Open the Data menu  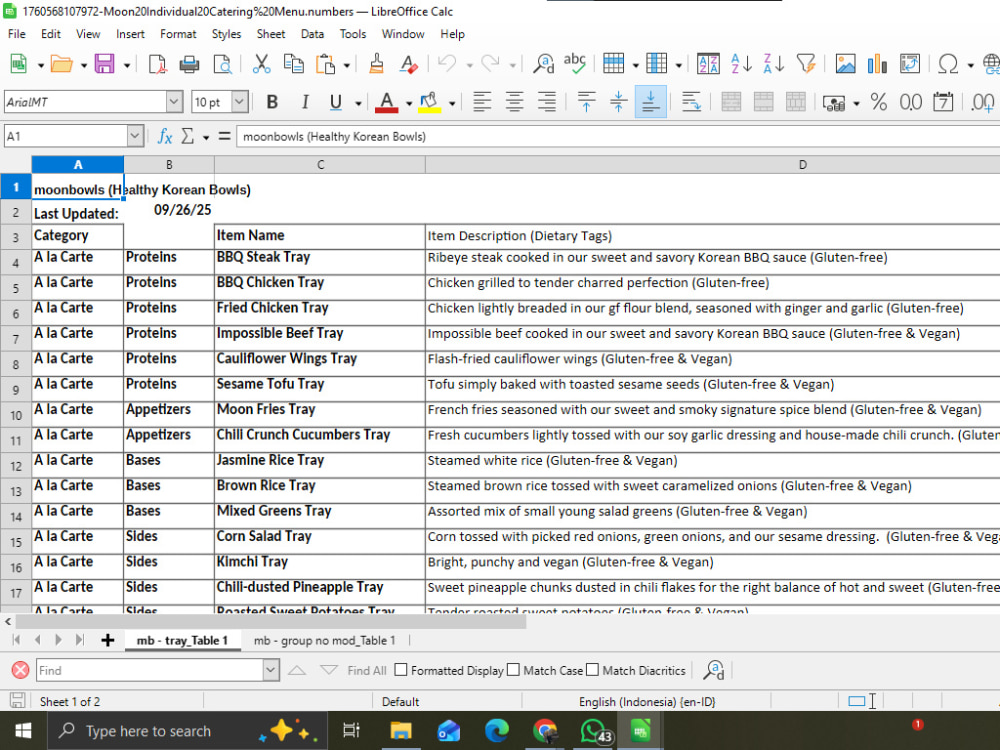[x=312, y=34]
